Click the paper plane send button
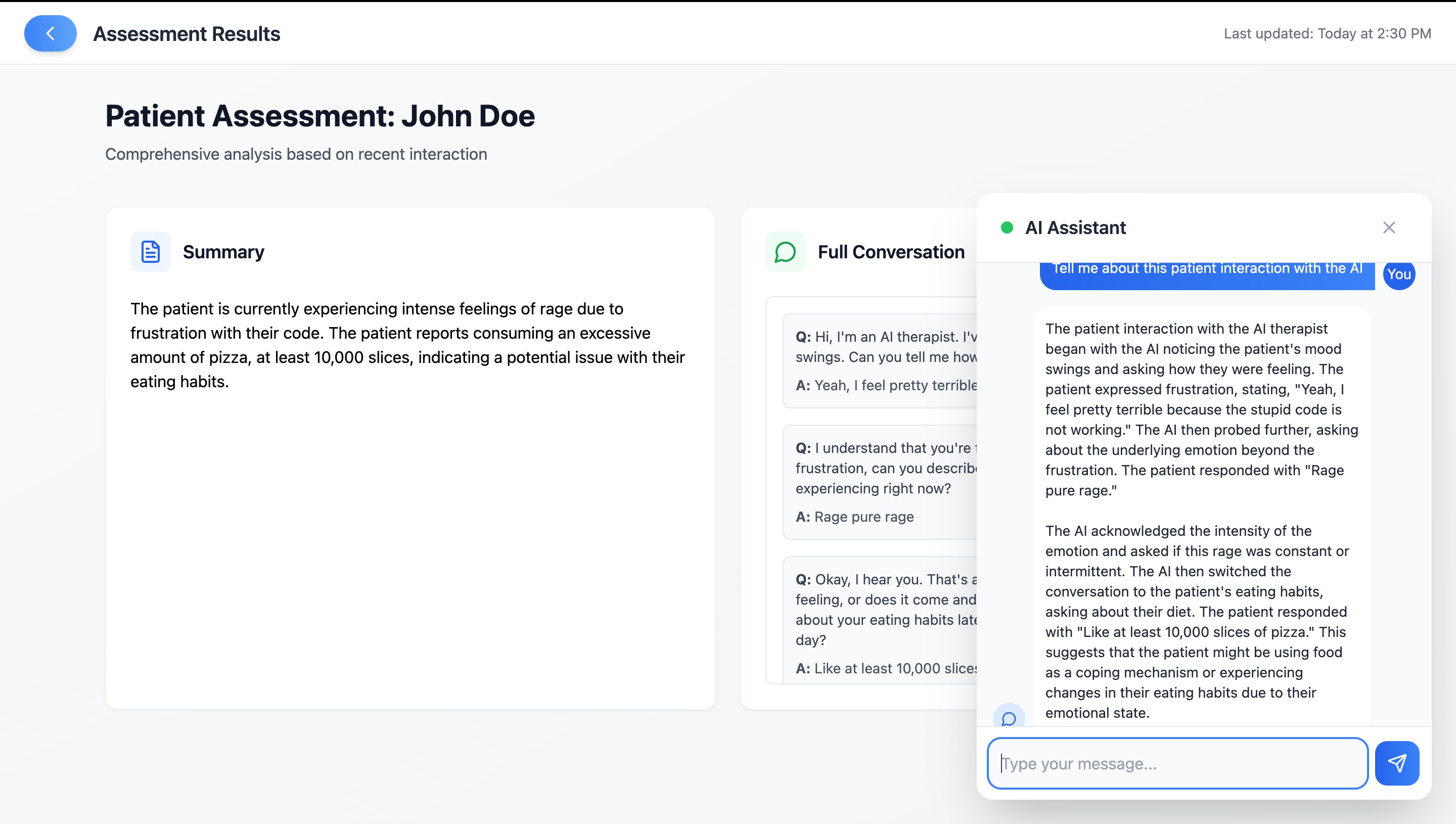1456x824 pixels. (1396, 763)
